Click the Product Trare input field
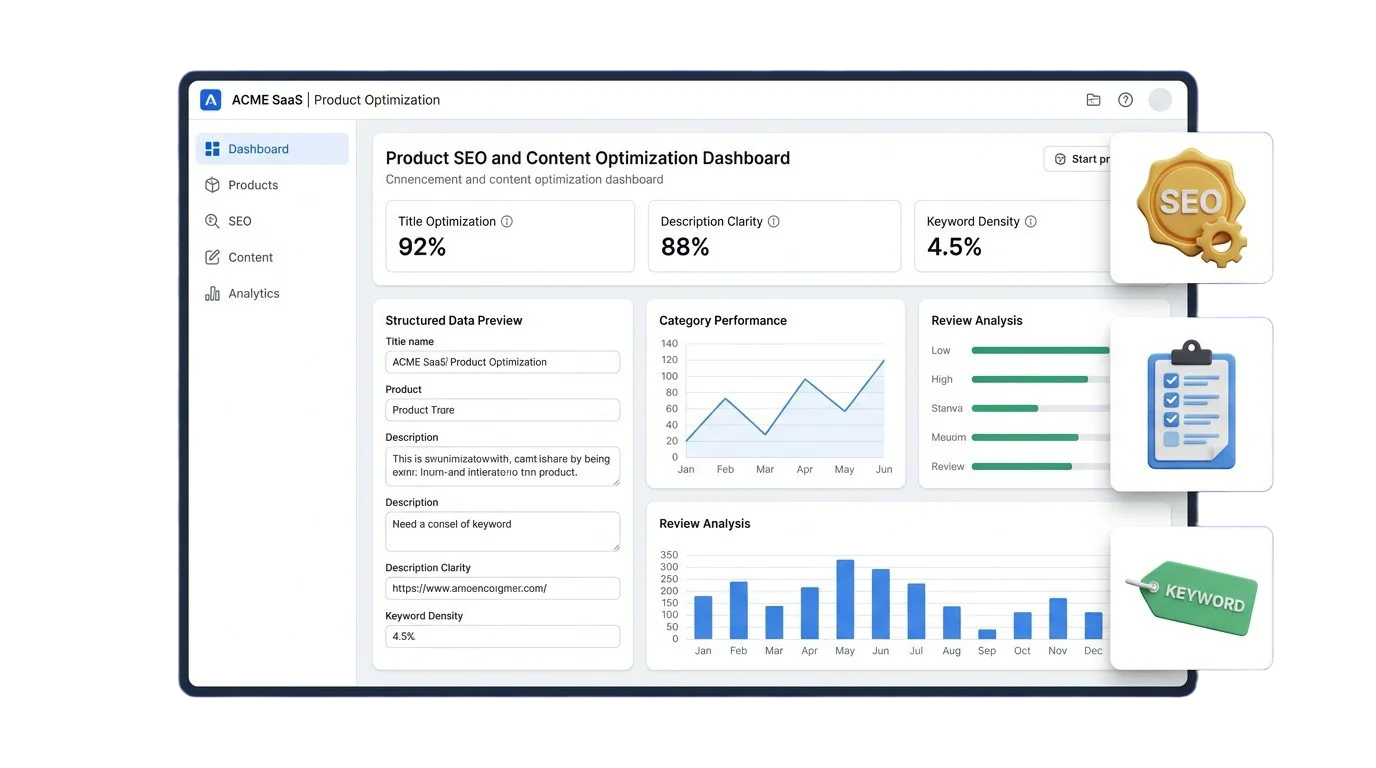The width and height of the screenshot is (1376, 768). 502,410
